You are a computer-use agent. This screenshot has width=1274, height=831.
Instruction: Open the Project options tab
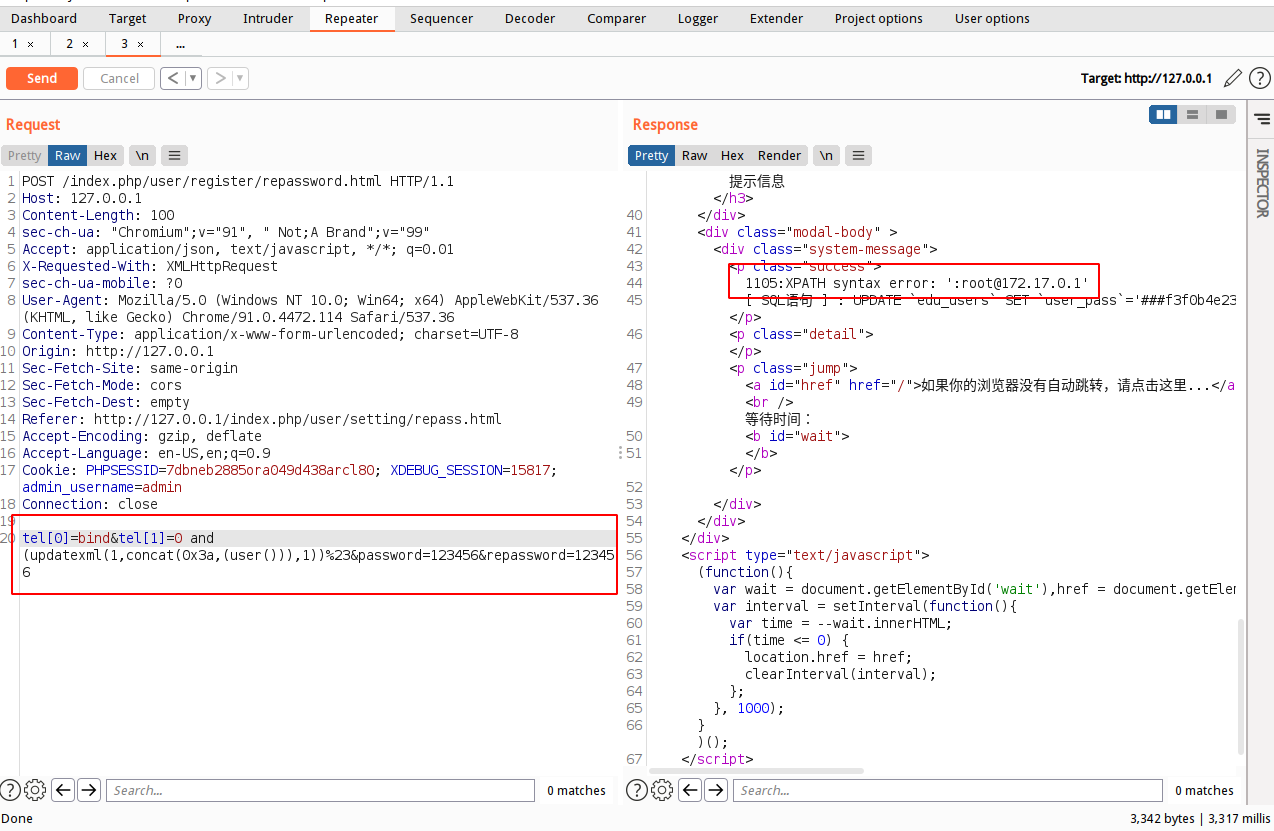coord(878,18)
